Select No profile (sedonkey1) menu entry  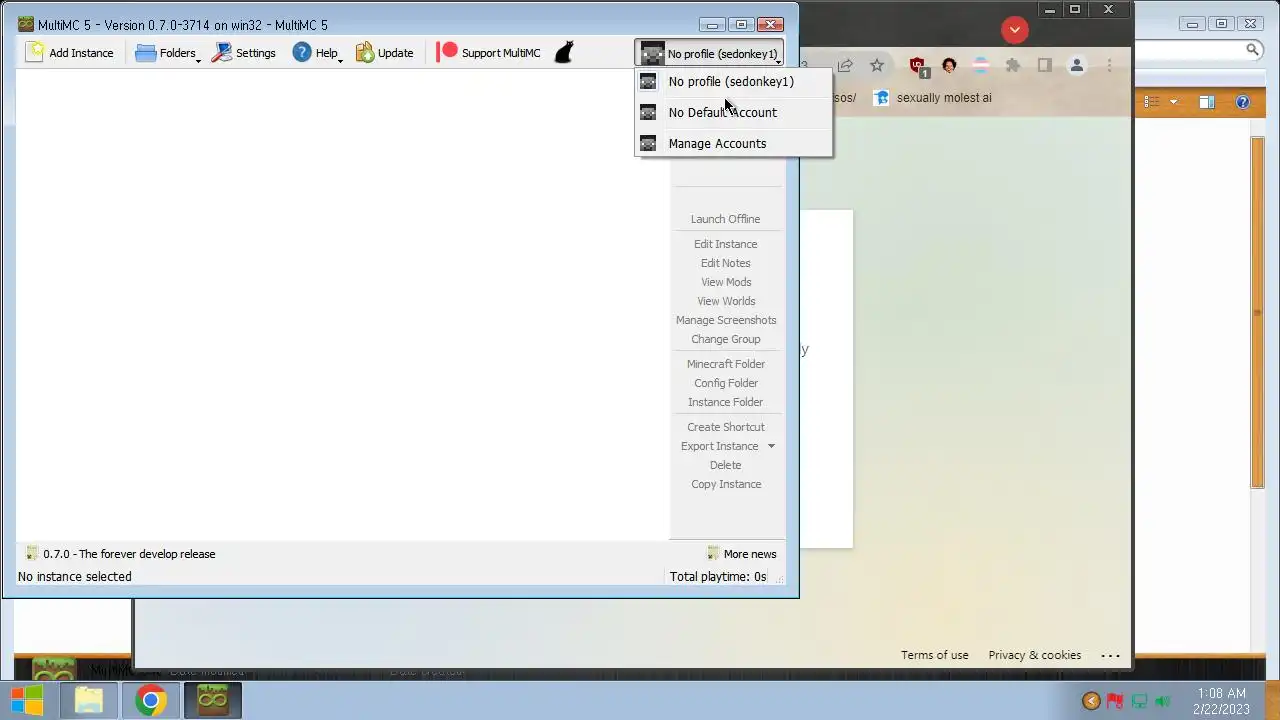click(x=733, y=81)
